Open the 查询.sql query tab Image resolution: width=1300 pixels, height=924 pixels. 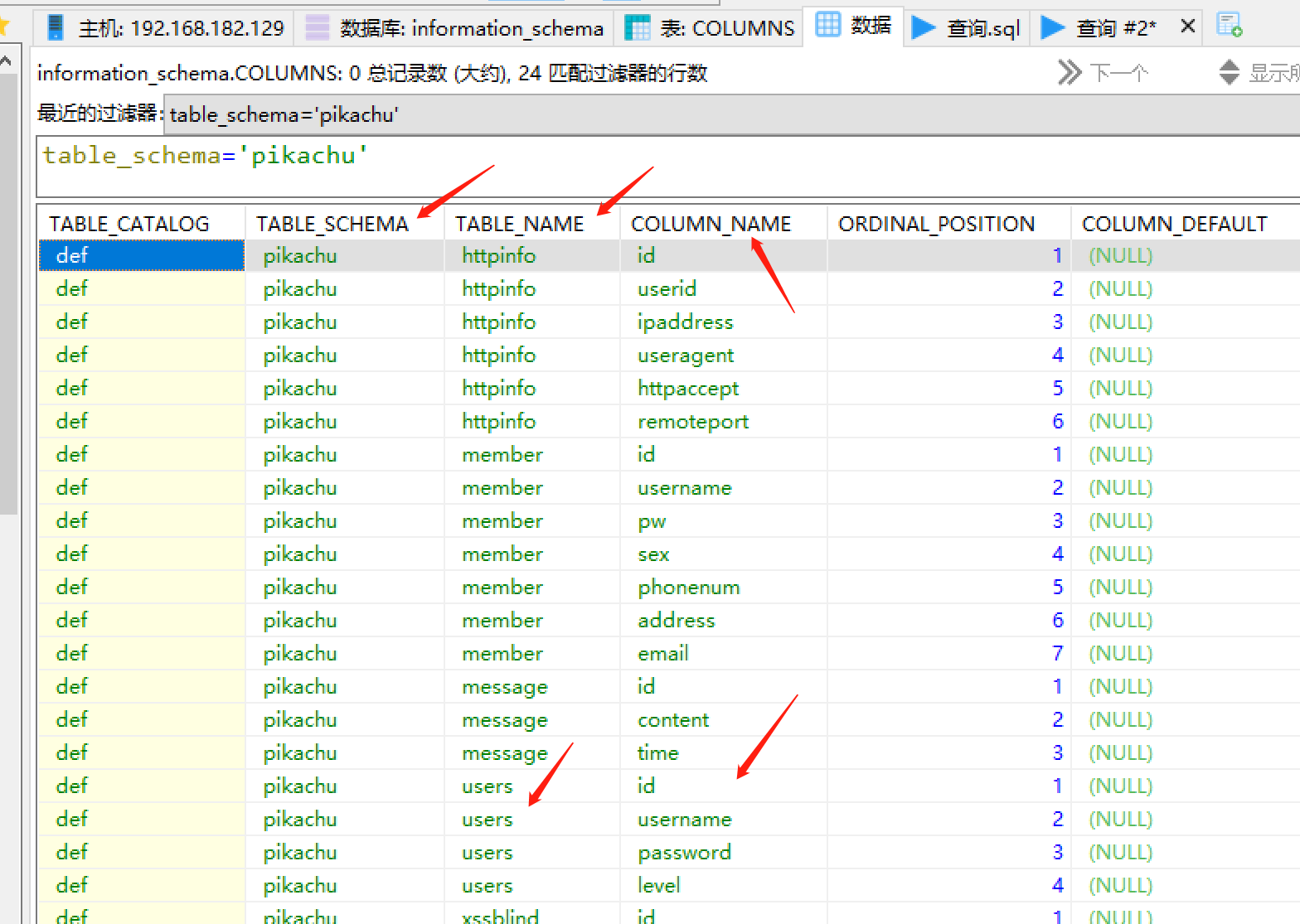(x=967, y=28)
